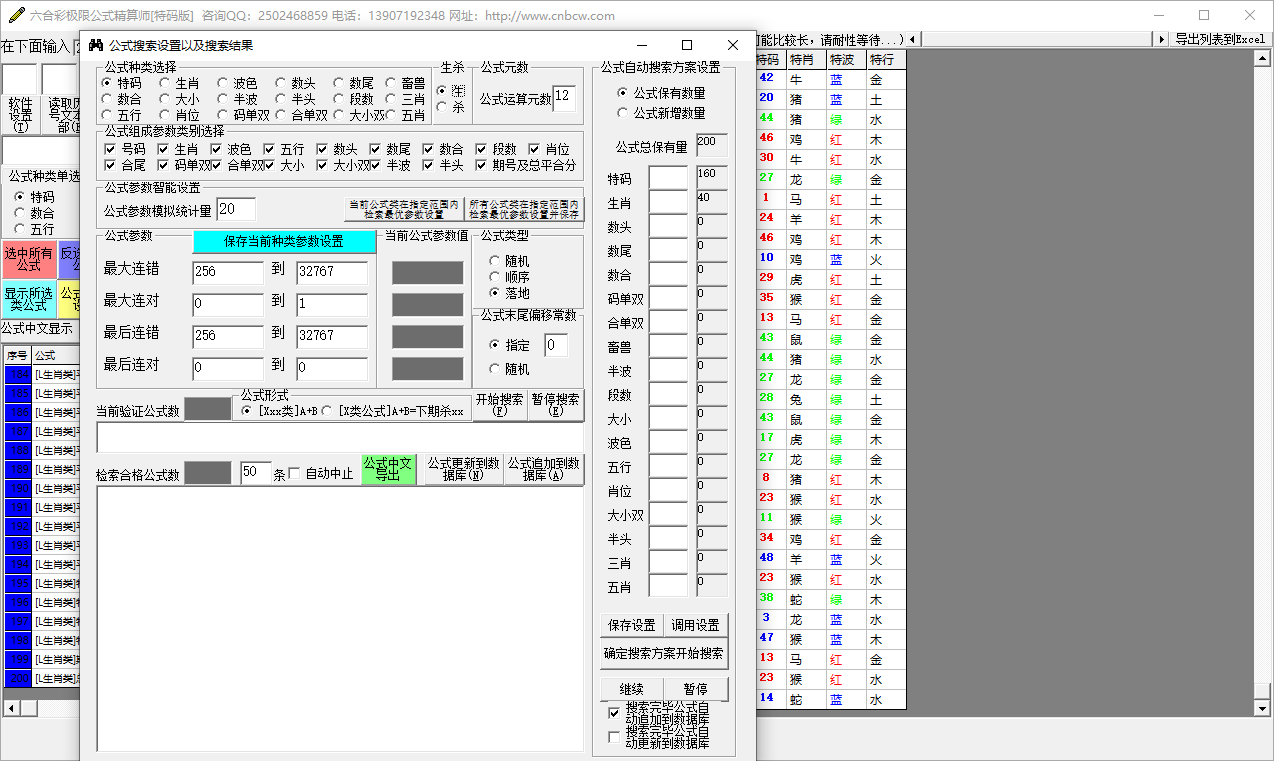
Task: Click the 保存设置 button
Action: [x=632, y=625]
